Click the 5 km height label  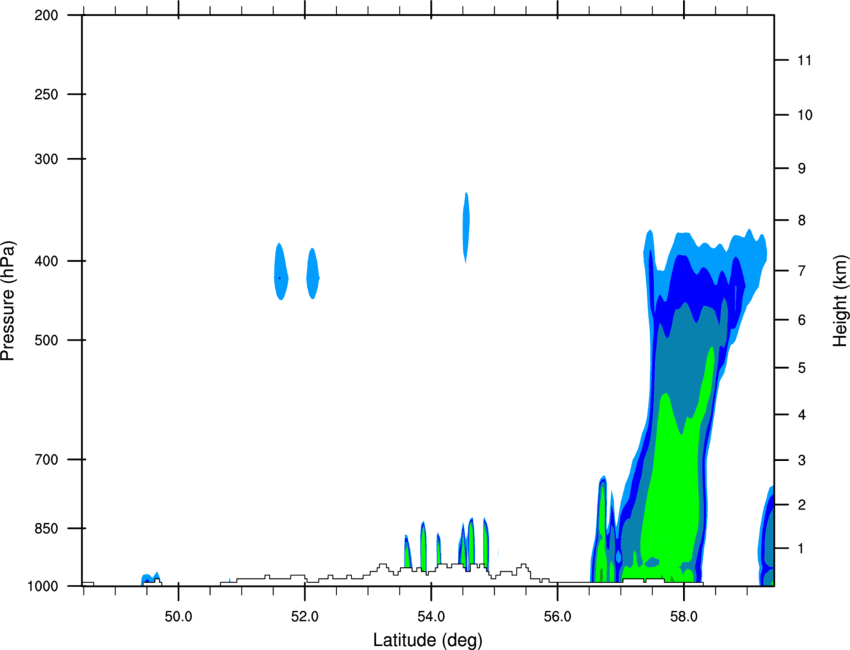[x=802, y=368]
